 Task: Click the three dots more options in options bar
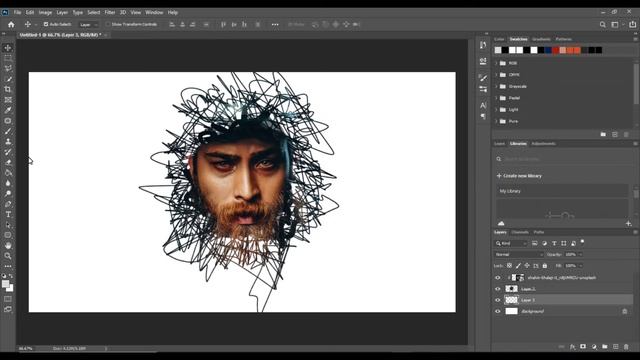(275, 24)
